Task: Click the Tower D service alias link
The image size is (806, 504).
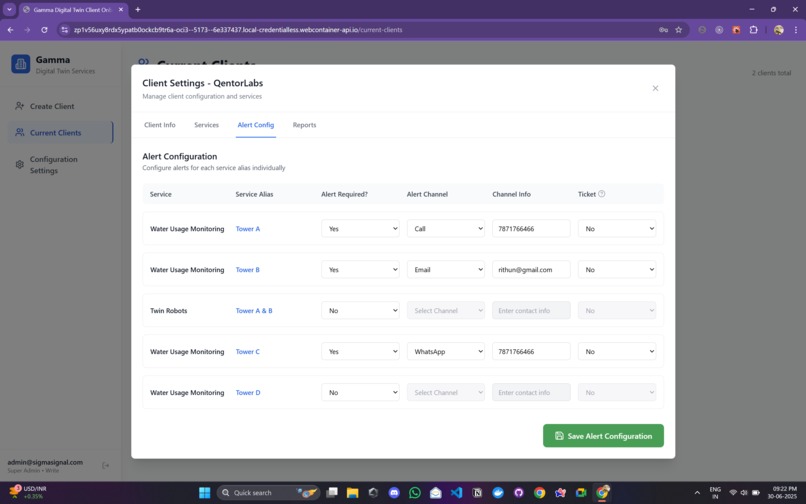Action: (248, 392)
